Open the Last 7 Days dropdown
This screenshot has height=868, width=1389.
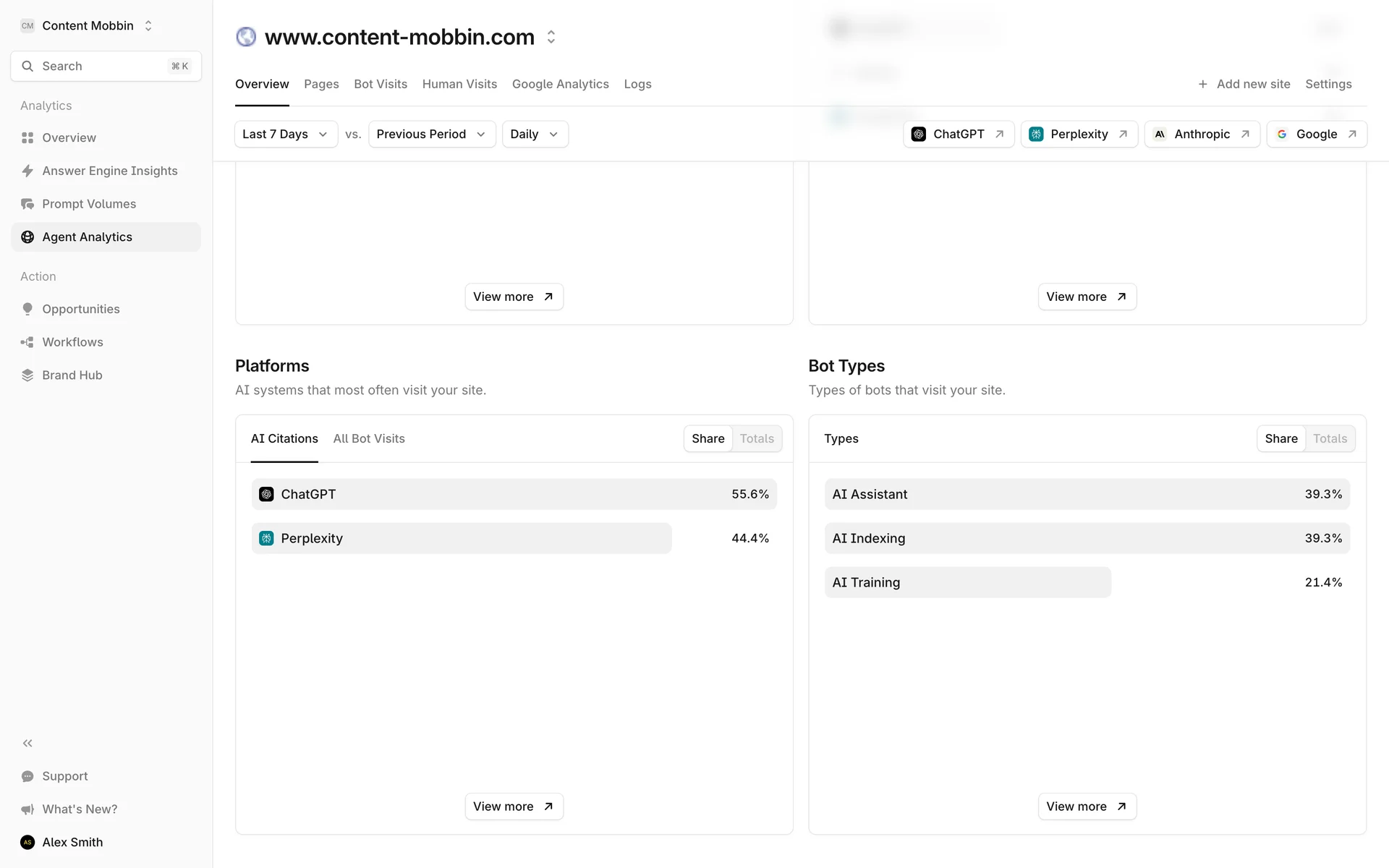285,134
